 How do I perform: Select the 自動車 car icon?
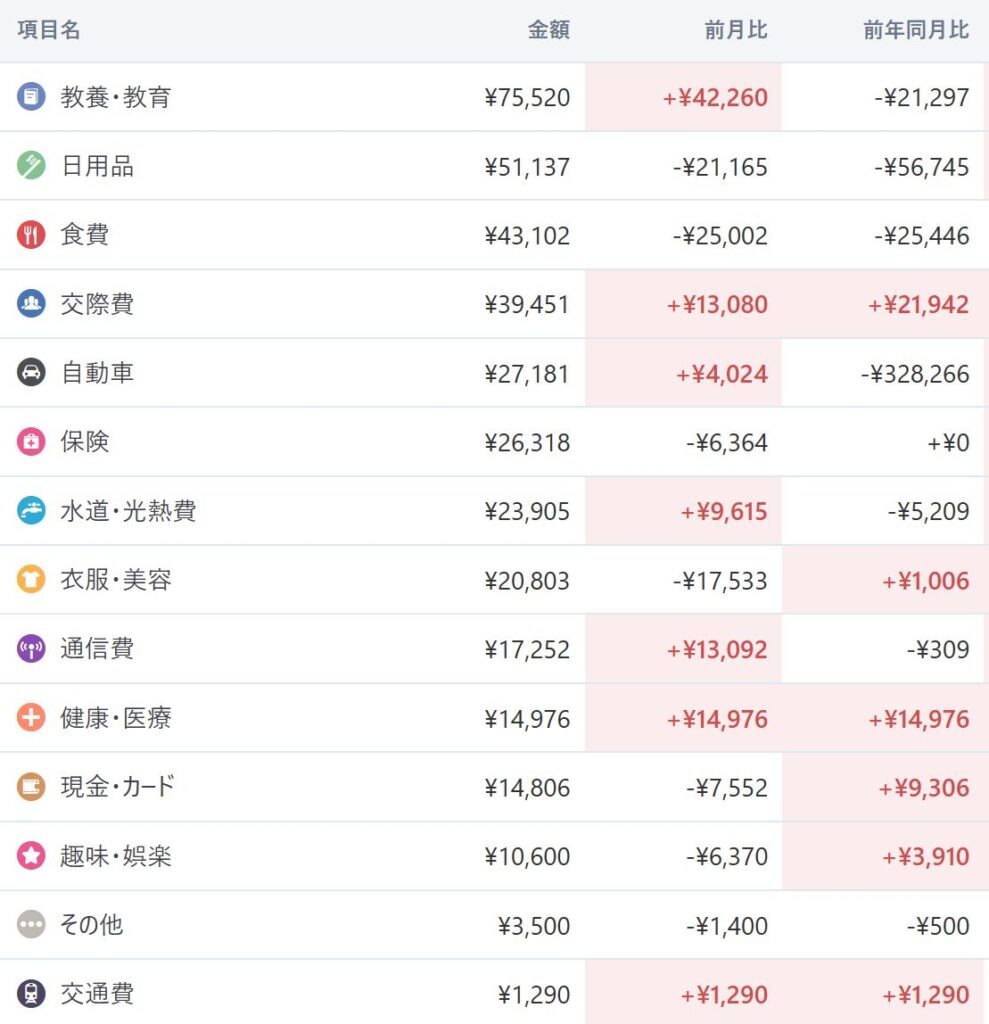tap(31, 373)
